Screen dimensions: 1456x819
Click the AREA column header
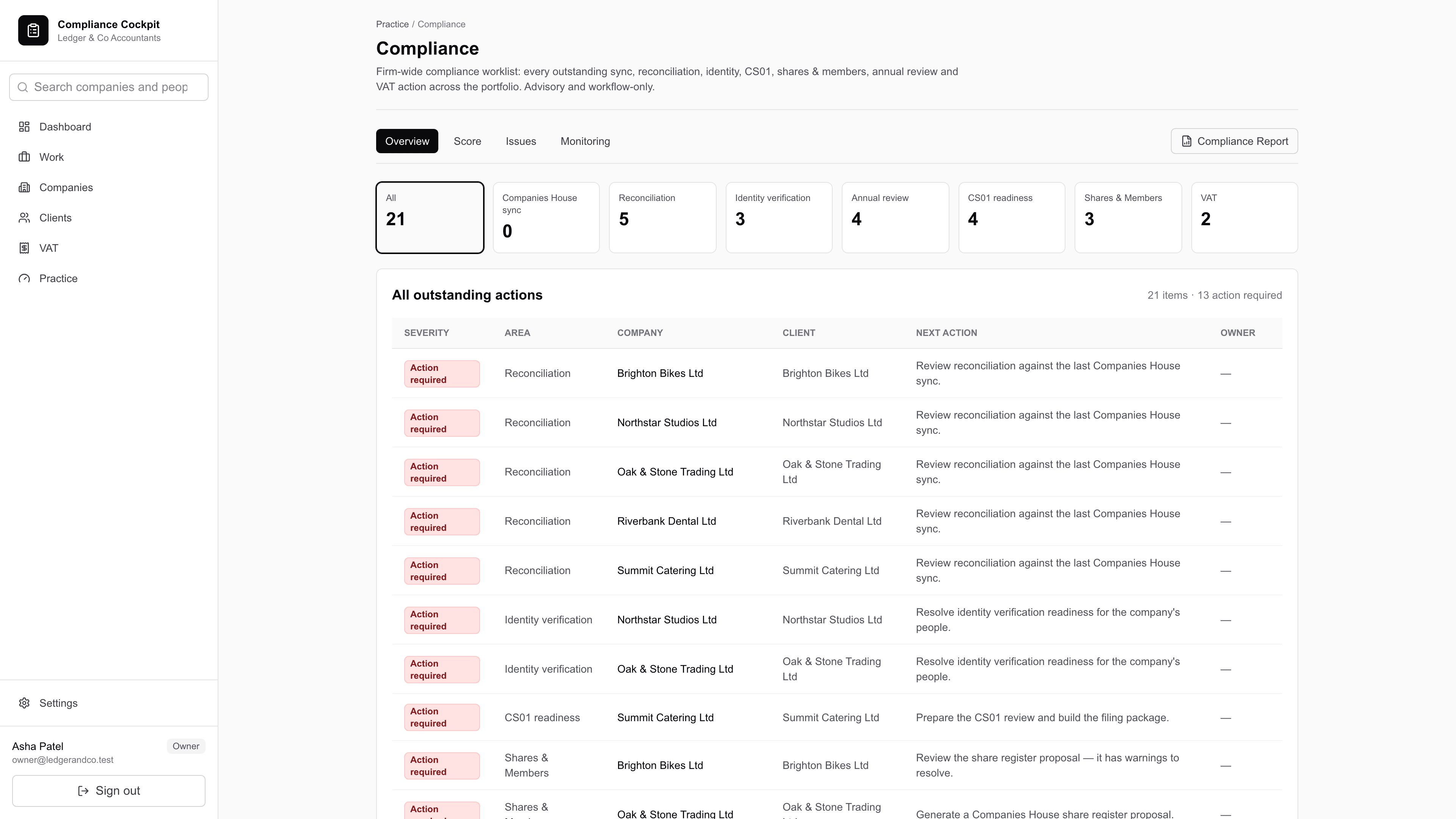(x=517, y=333)
